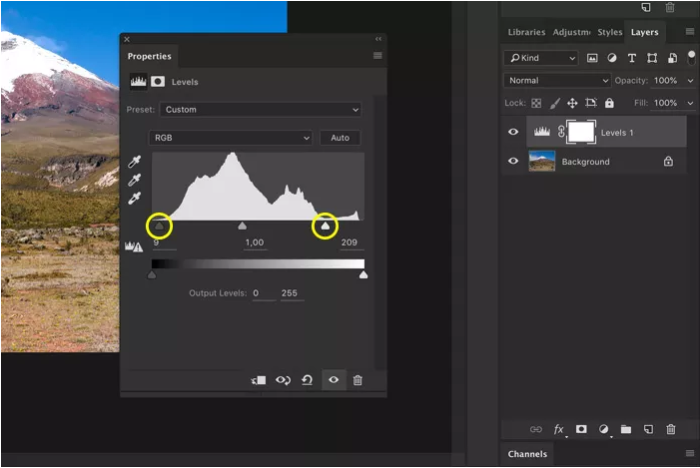This screenshot has height=468, width=700.
Task: Click the Output Levels 255 field
Action: [292, 293]
